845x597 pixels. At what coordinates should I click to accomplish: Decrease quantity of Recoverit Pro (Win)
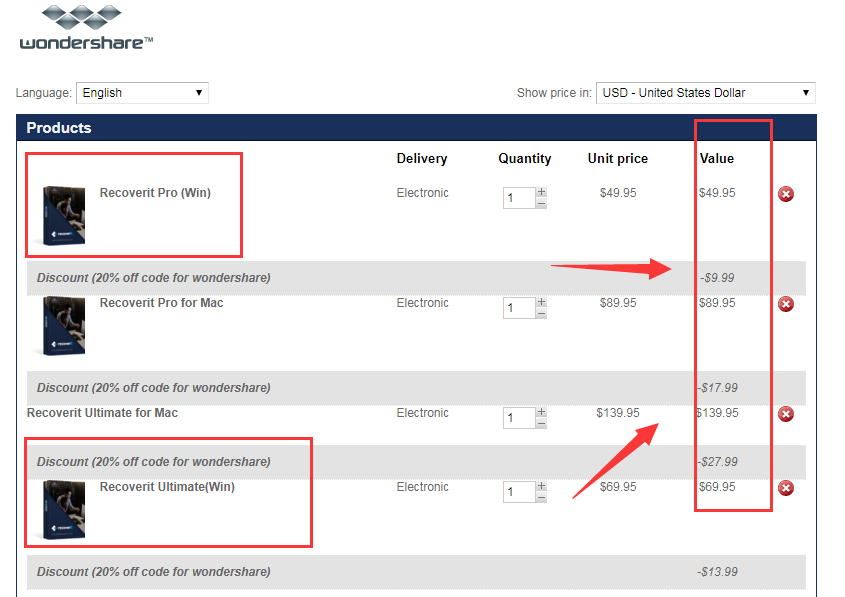(542, 203)
